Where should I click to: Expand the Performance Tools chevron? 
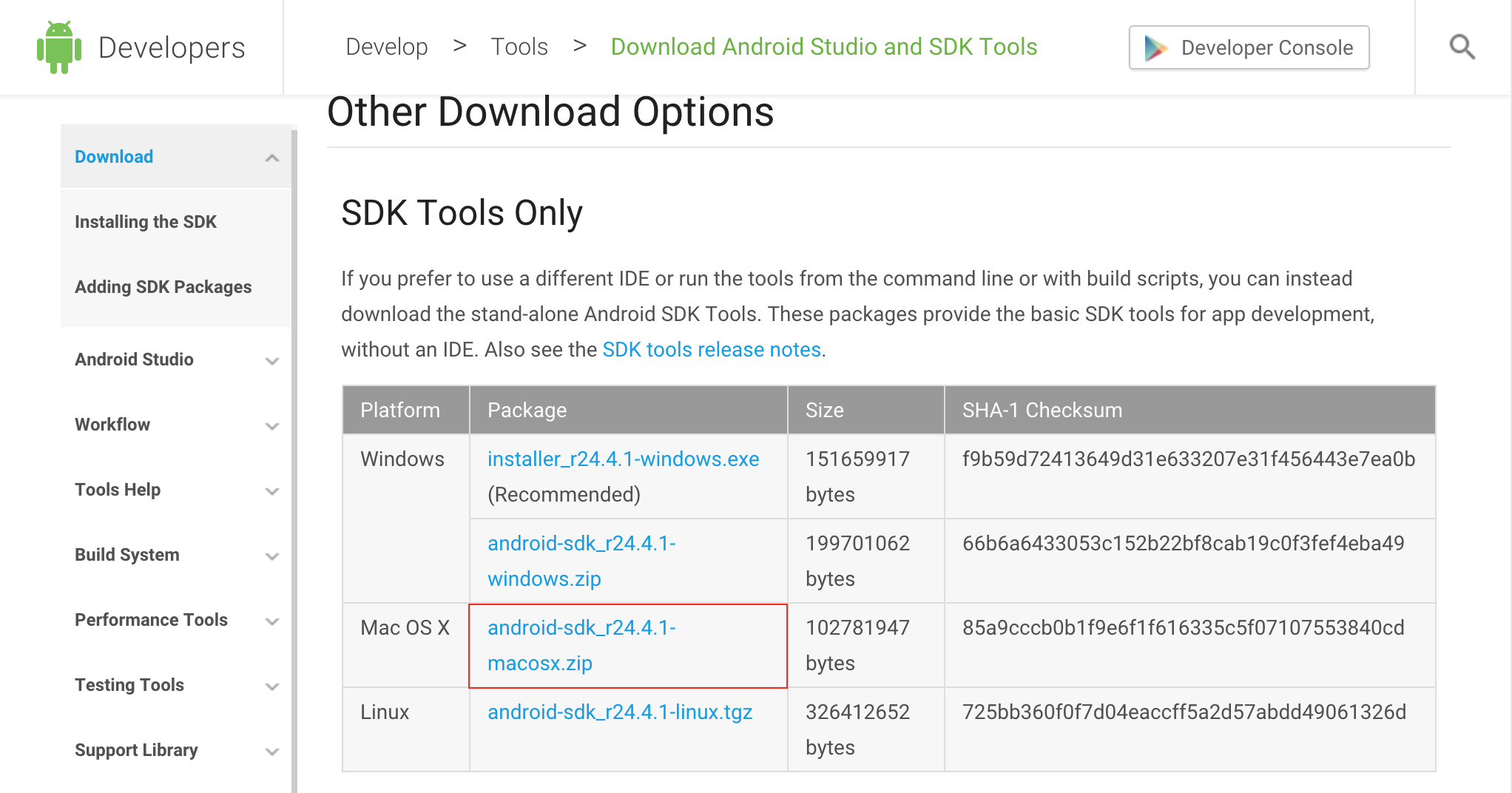pos(272,621)
